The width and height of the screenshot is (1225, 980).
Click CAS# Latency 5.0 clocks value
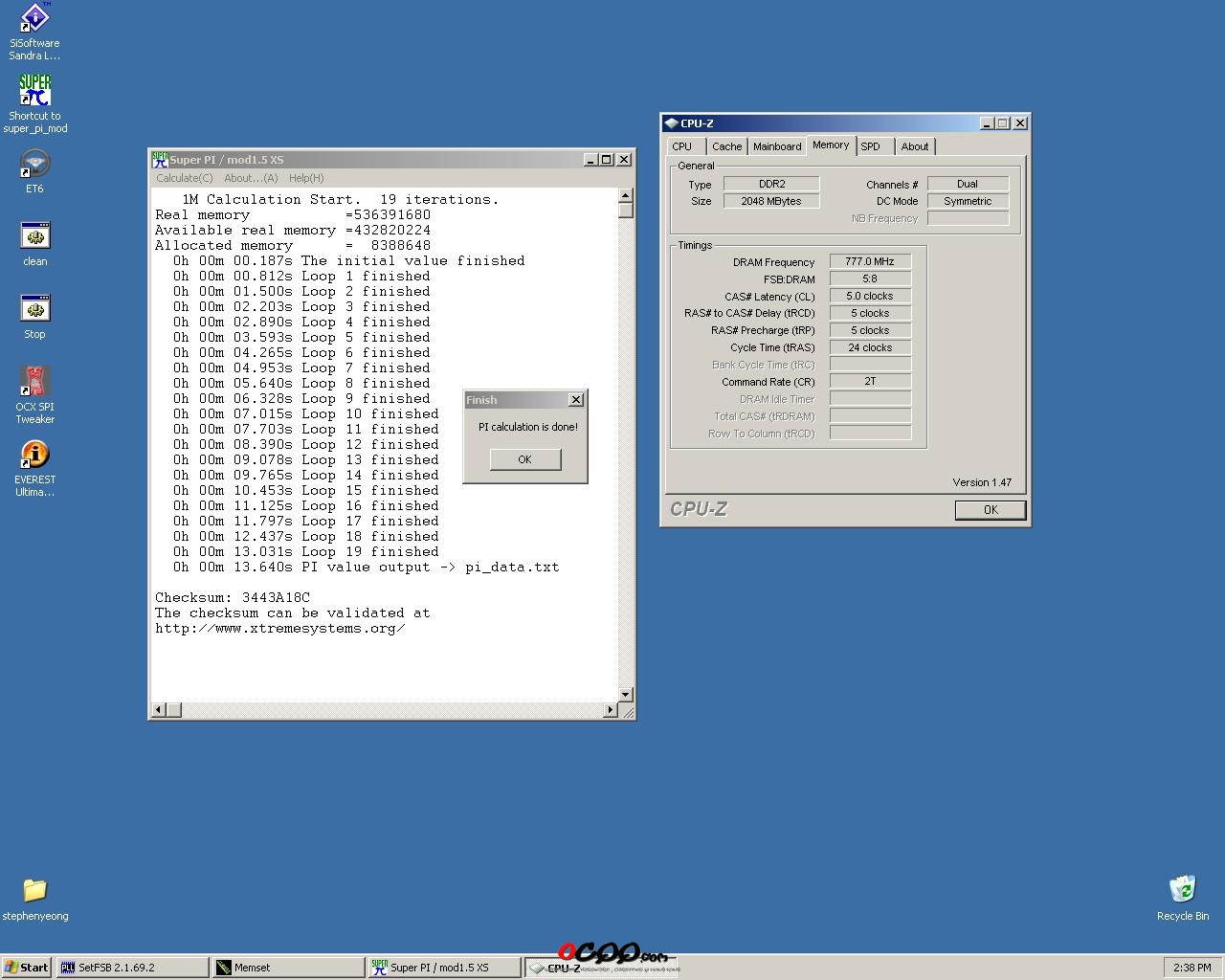870,296
